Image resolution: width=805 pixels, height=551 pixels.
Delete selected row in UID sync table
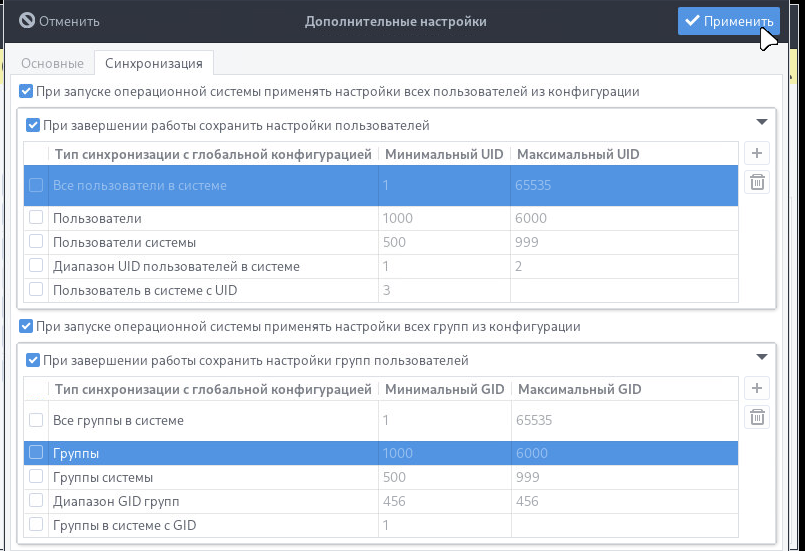pos(757,182)
